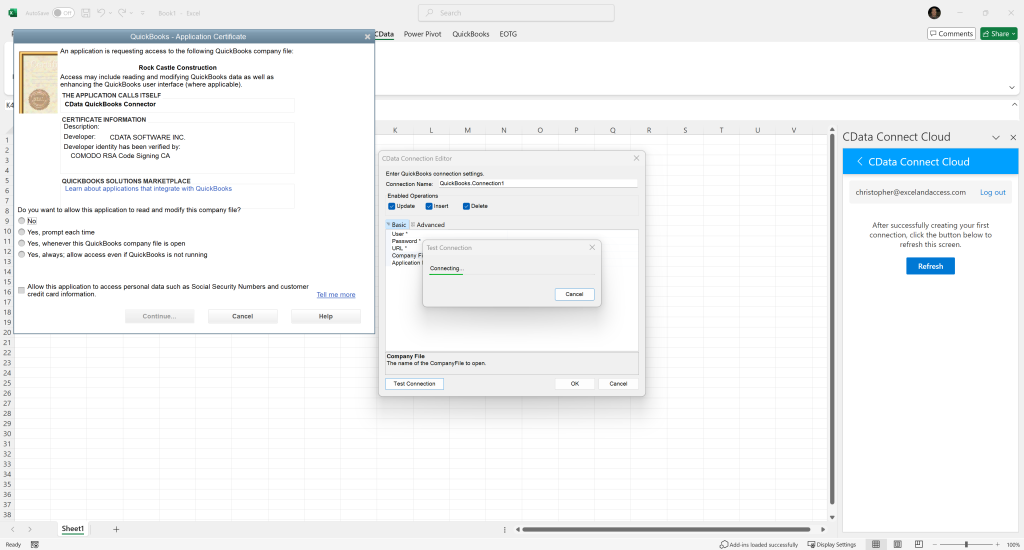Click the previous sheet navigation arrow
Viewport: 1024px width, 550px height.
(12, 529)
